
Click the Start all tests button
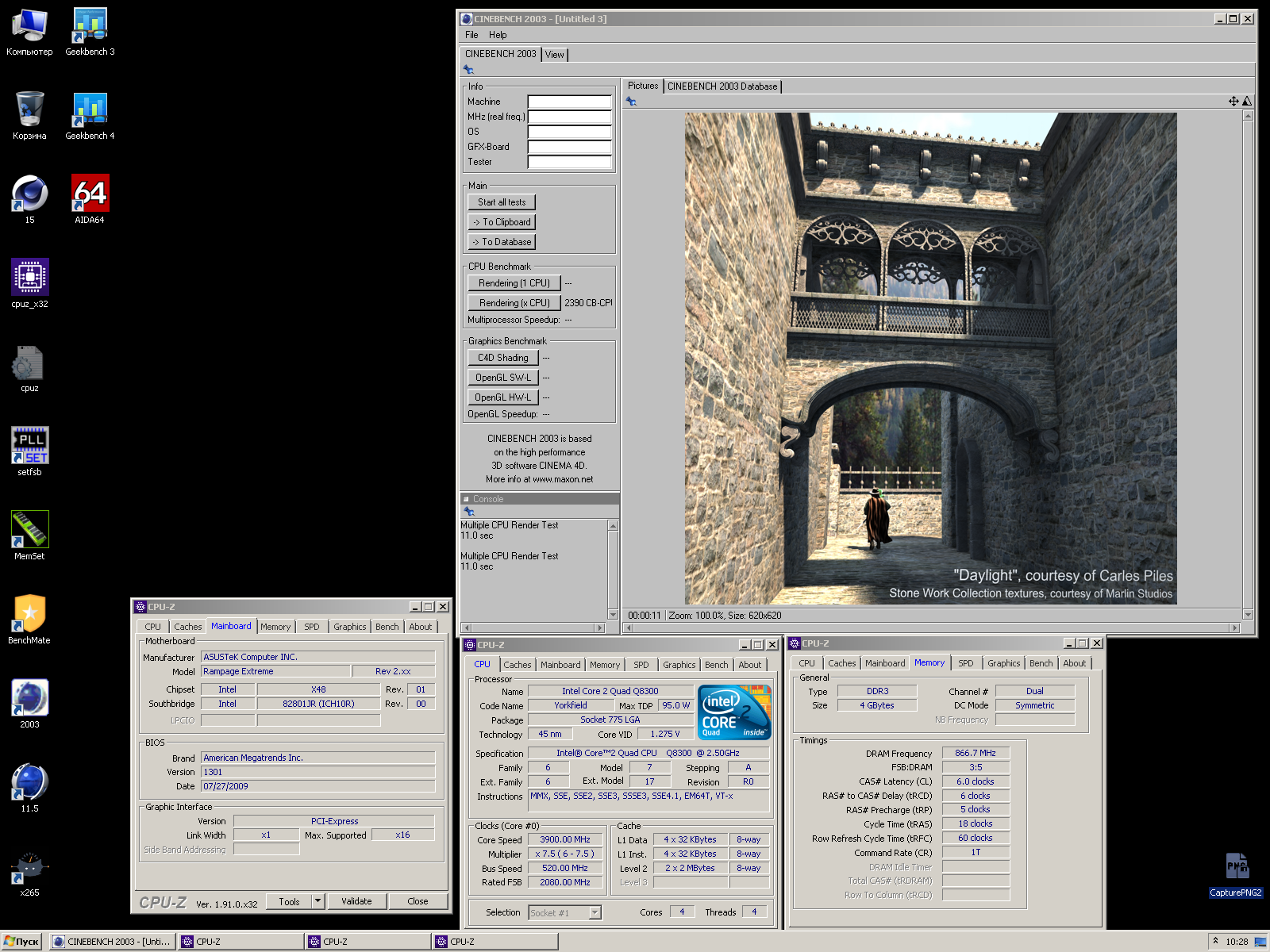point(502,202)
